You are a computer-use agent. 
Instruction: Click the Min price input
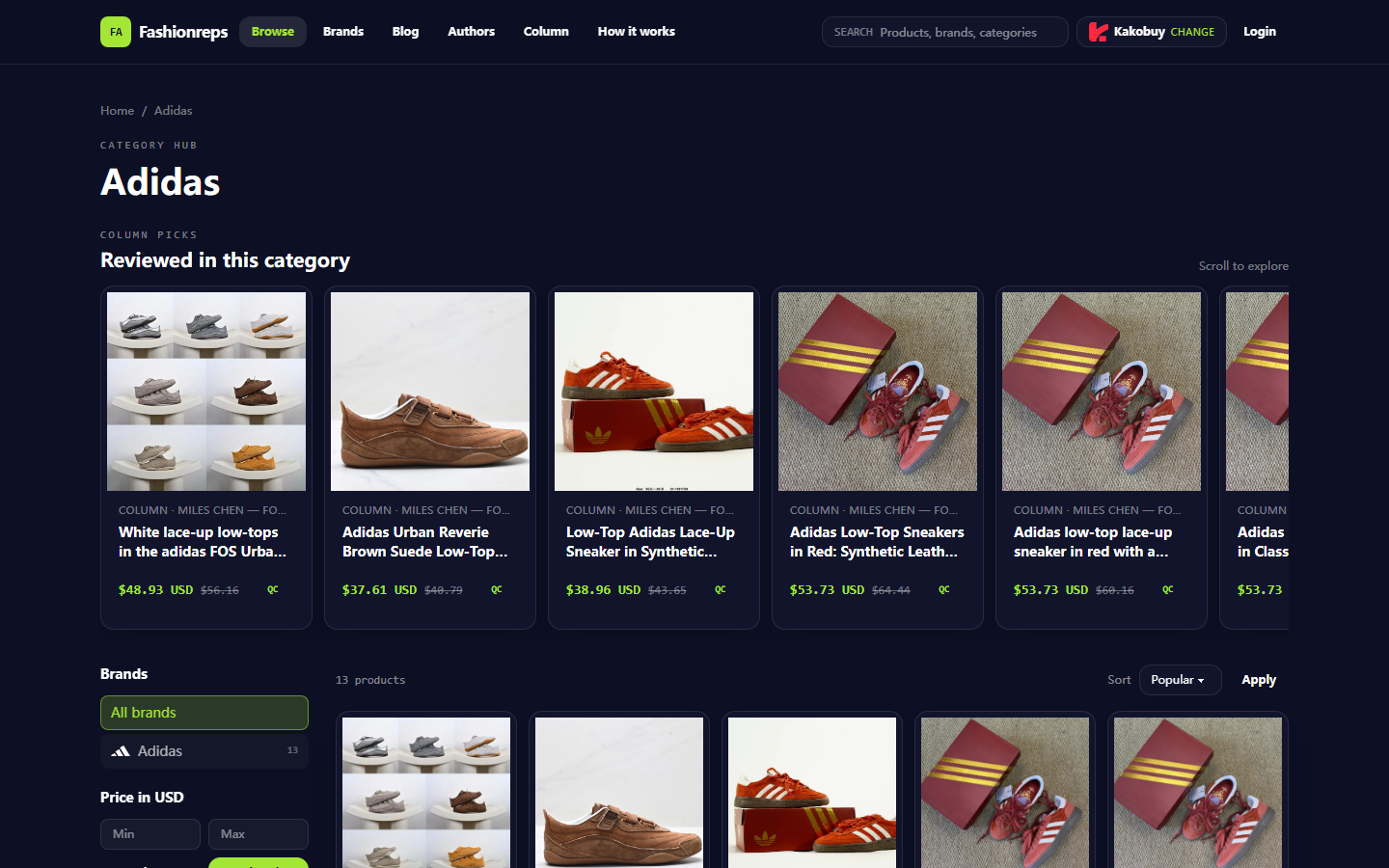click(150, 834)
